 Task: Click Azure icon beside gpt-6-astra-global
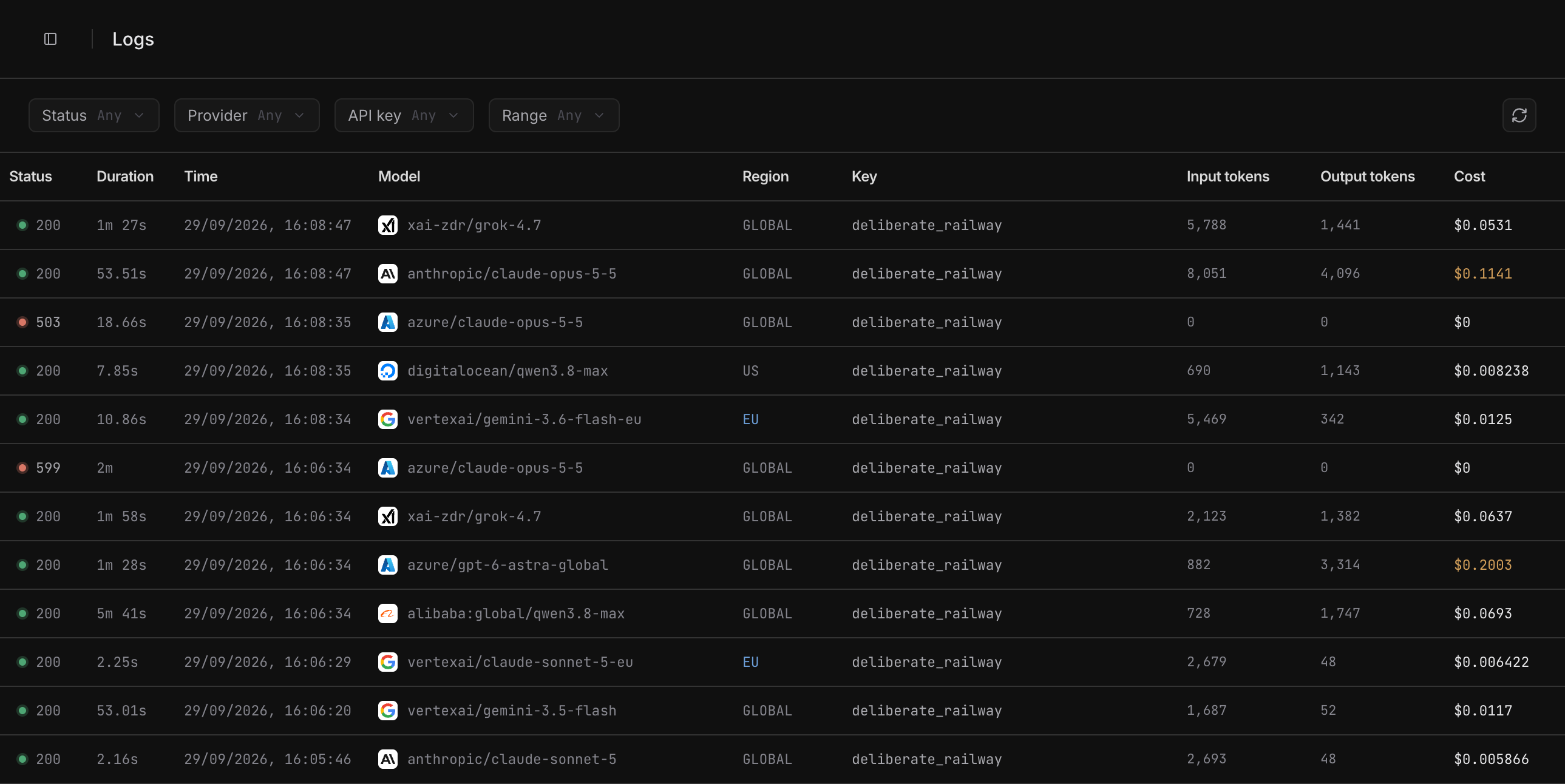tap(387, 566)
